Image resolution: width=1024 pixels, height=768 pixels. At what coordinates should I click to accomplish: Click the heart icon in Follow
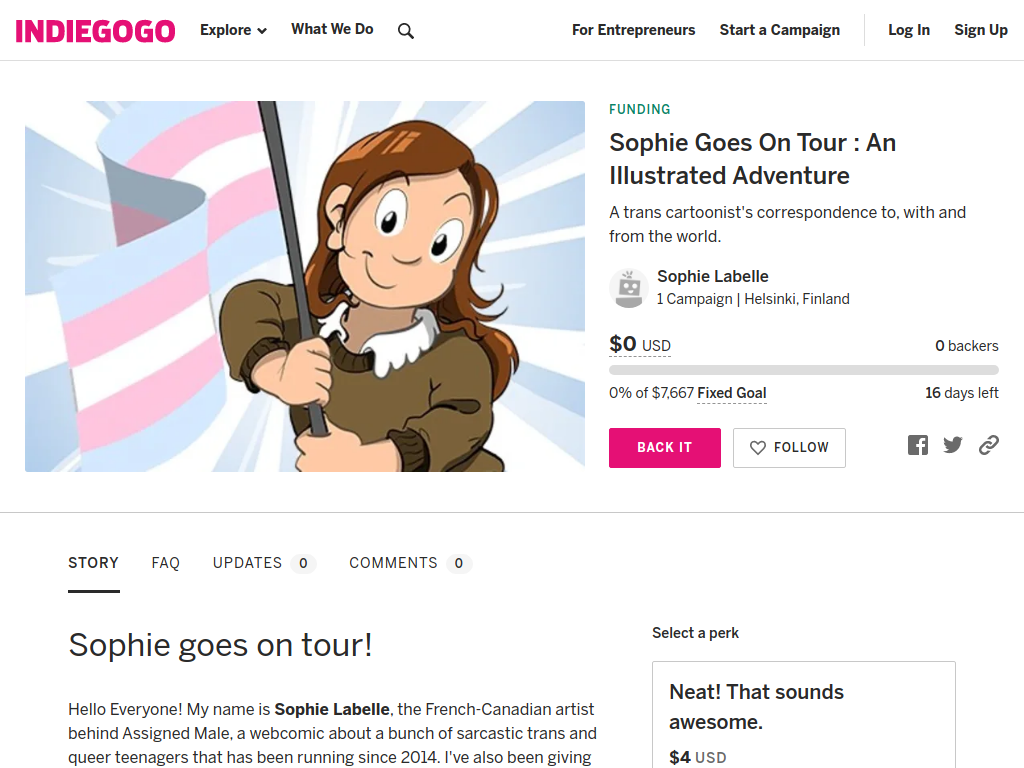pyautogui.click(x=758, y=447)
